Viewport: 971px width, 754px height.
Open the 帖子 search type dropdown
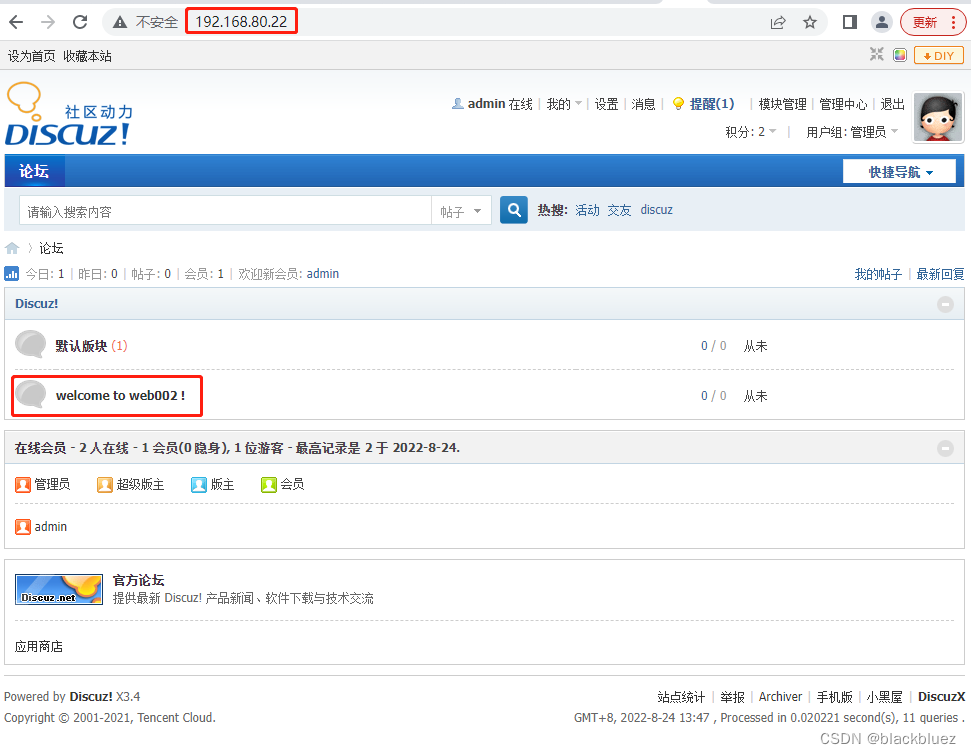(461, 211)
